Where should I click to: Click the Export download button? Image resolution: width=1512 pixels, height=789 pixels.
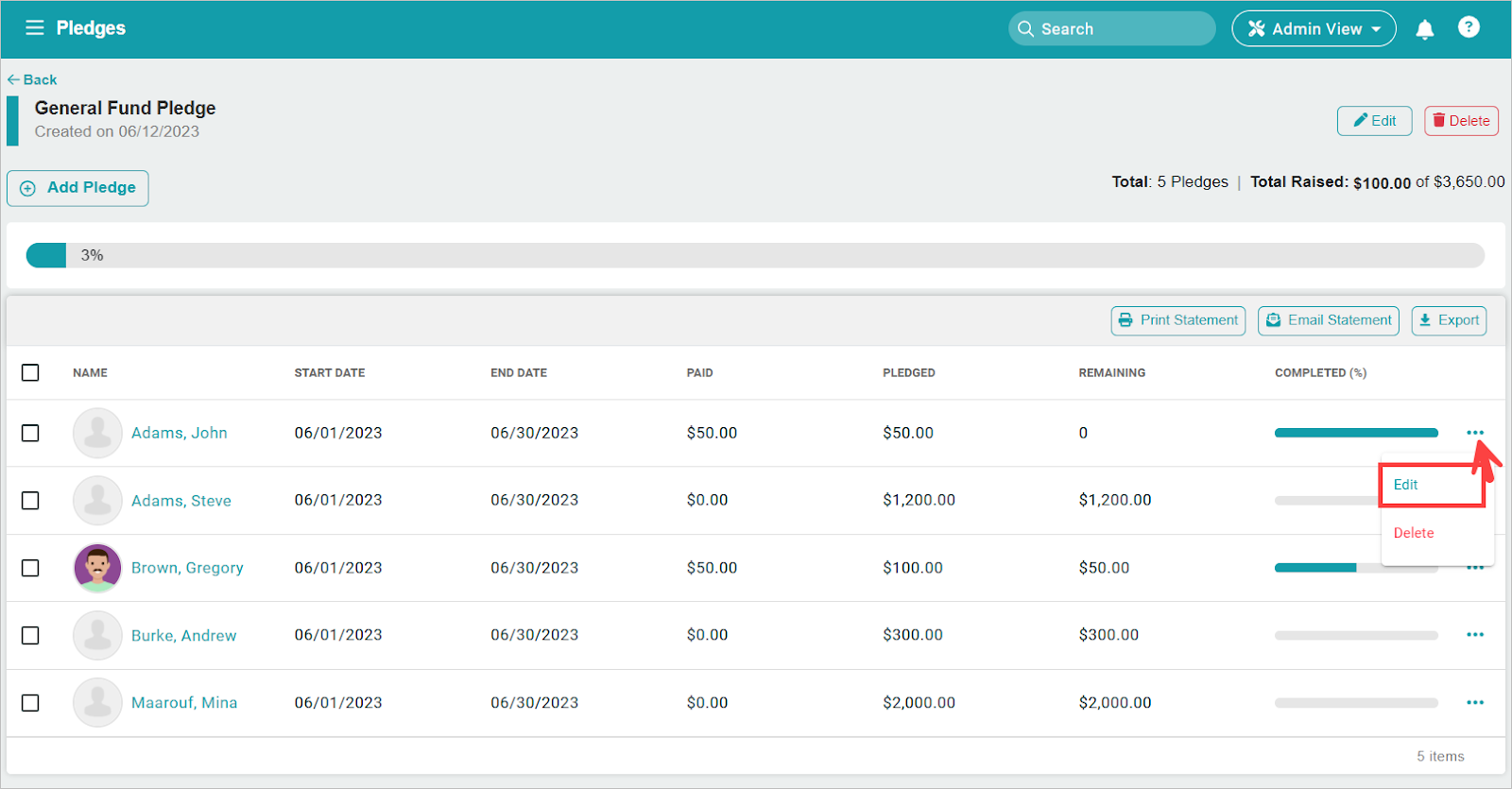click(x=1448, y=320)
